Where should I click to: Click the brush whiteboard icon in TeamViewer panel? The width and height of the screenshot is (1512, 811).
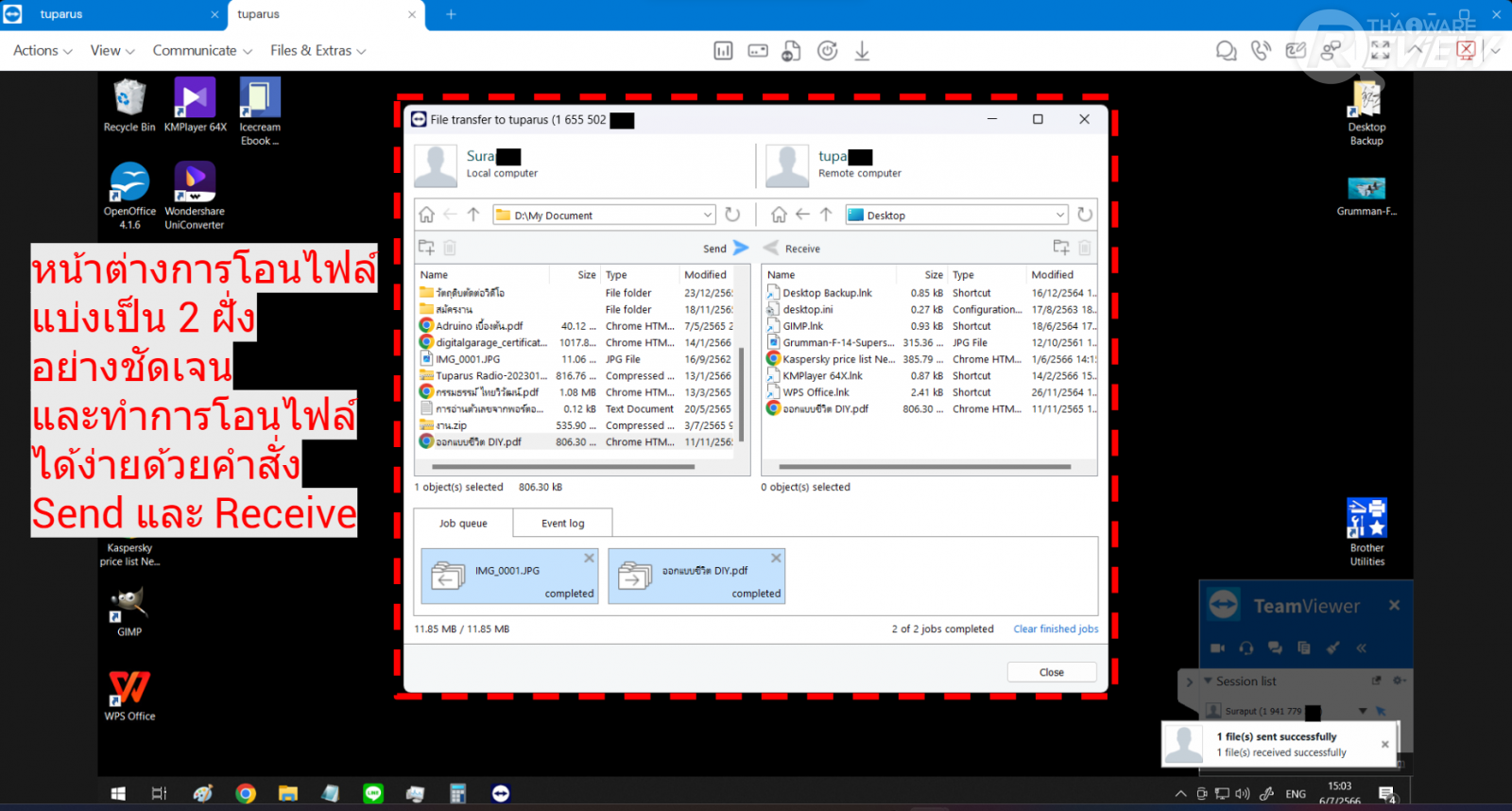pyautogui.click(x=1332, y=648)
